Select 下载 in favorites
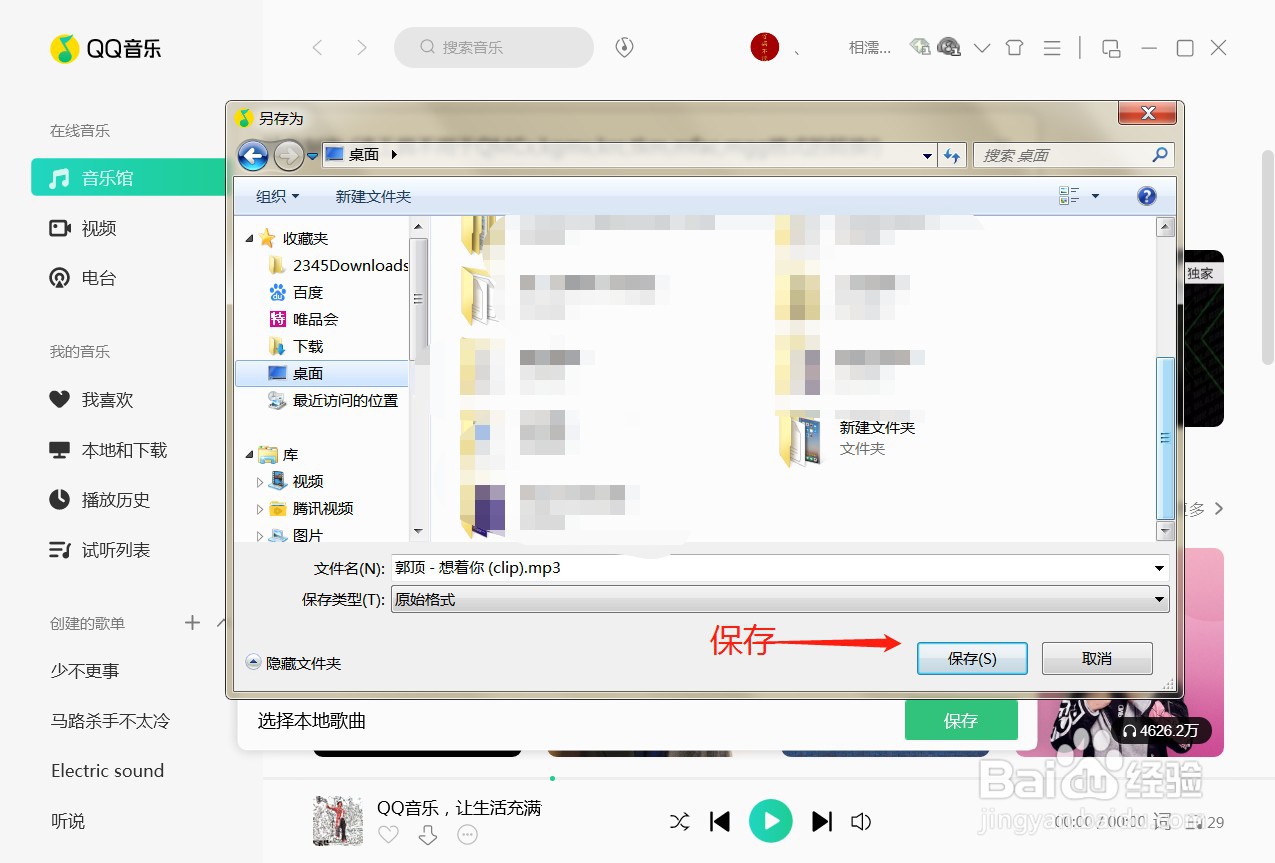This screenshot has height=863, width=1275. (296, 346)
